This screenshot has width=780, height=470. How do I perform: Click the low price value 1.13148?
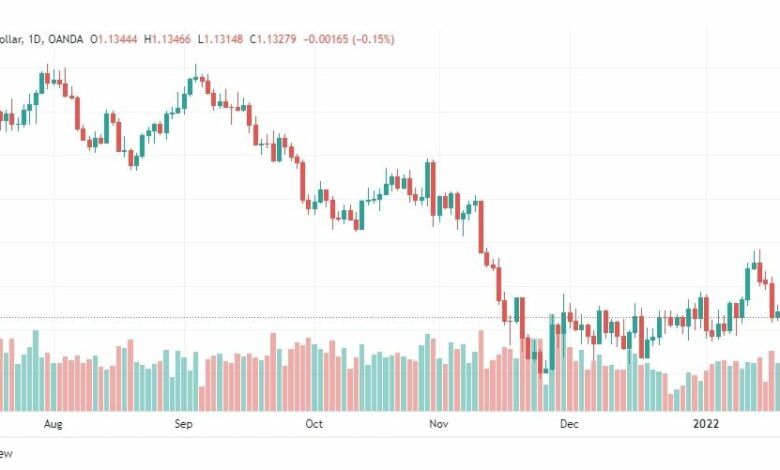pyautogui.click(x=223, y=39)
